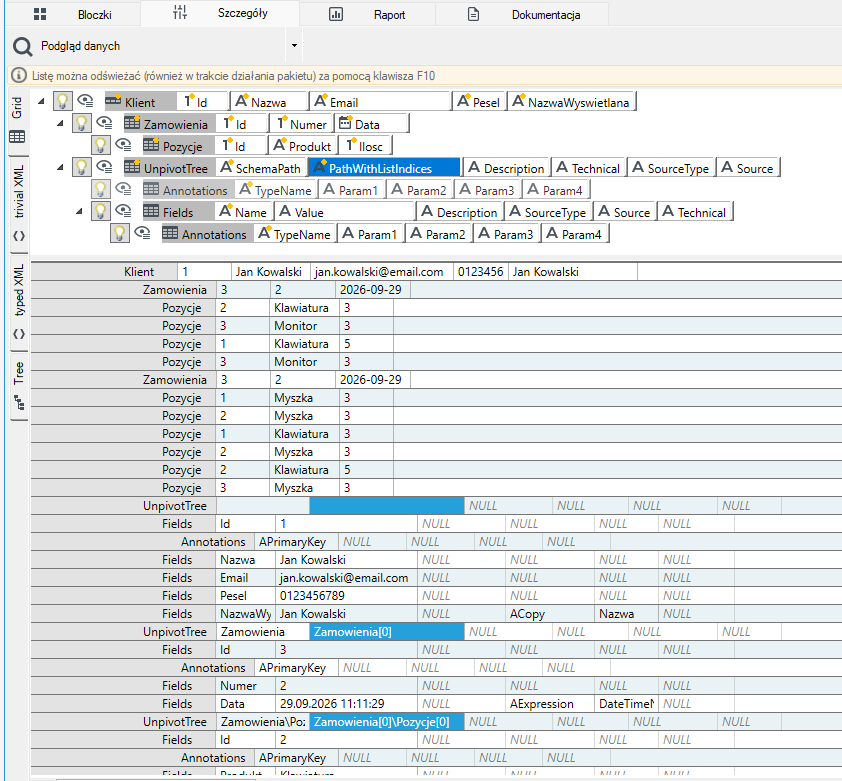Click the NazwaWyswietlana column header
Image resolution: width=842 pixels, height=781 pixels.
(572, 102)
